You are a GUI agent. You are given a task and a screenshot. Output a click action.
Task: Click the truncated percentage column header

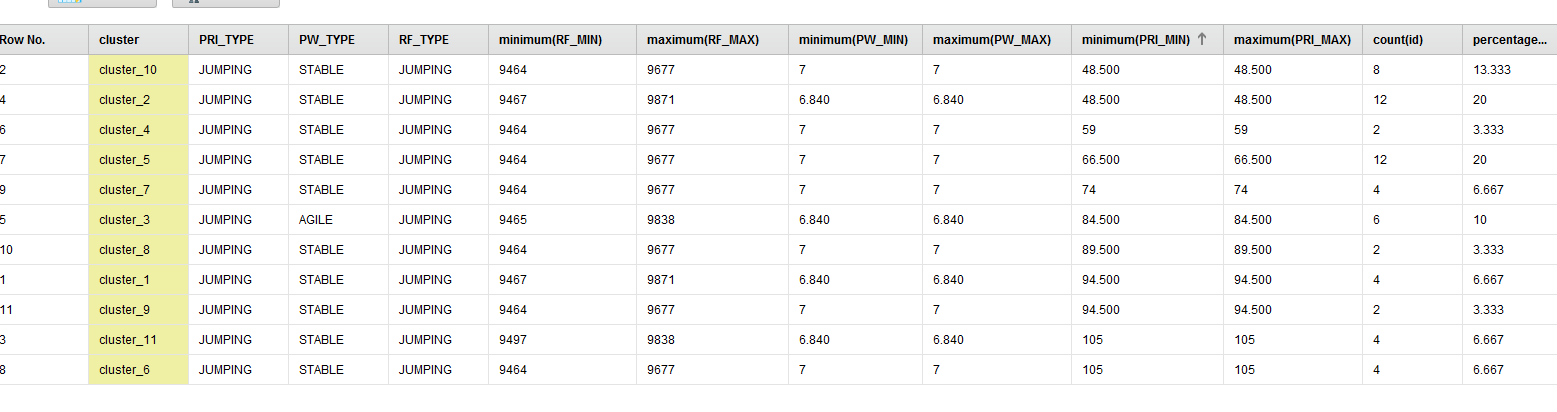(x=1510, y=40)
